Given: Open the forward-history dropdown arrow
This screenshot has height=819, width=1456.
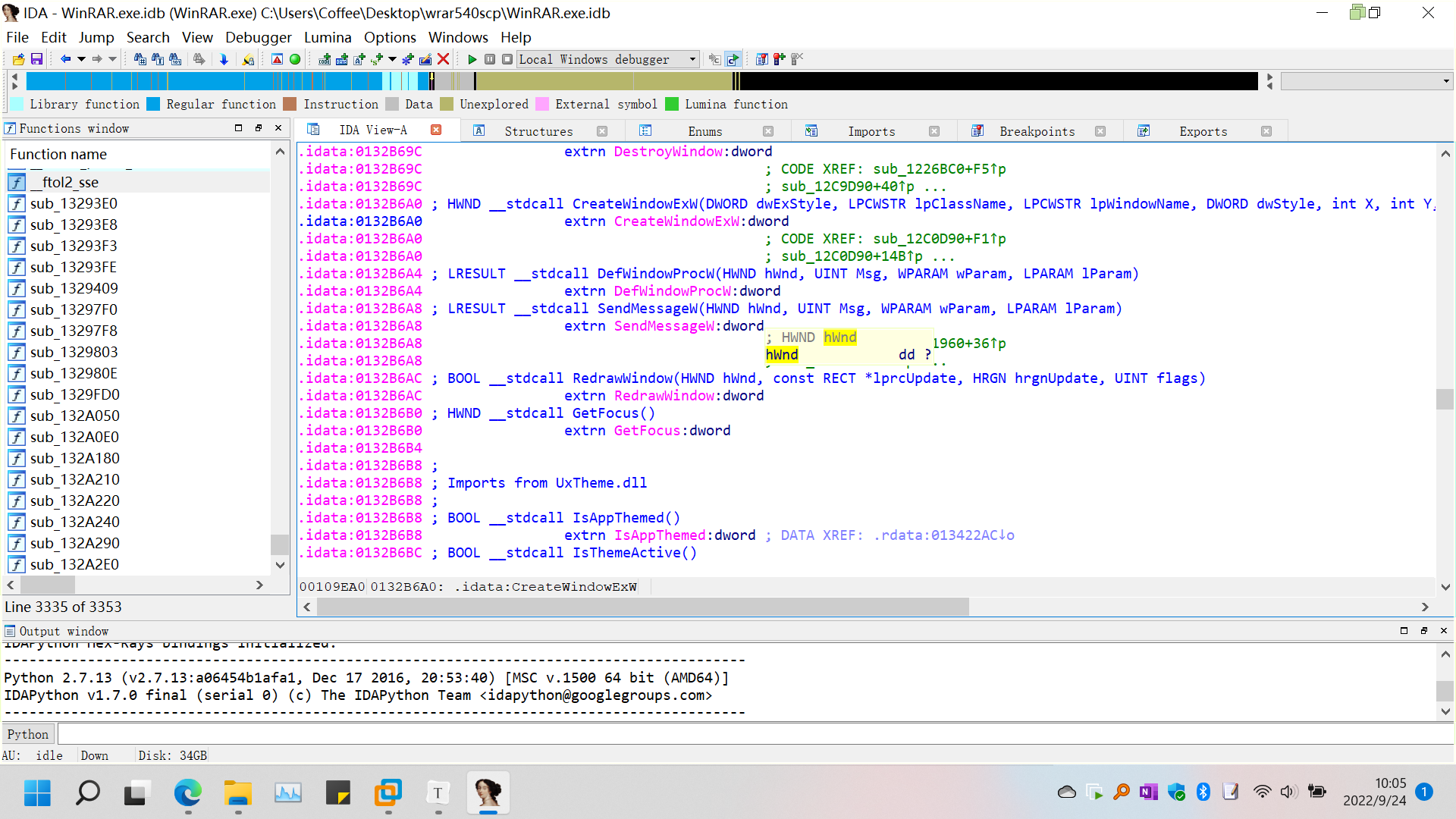Looking at the screenshot, I should point(113,59).
